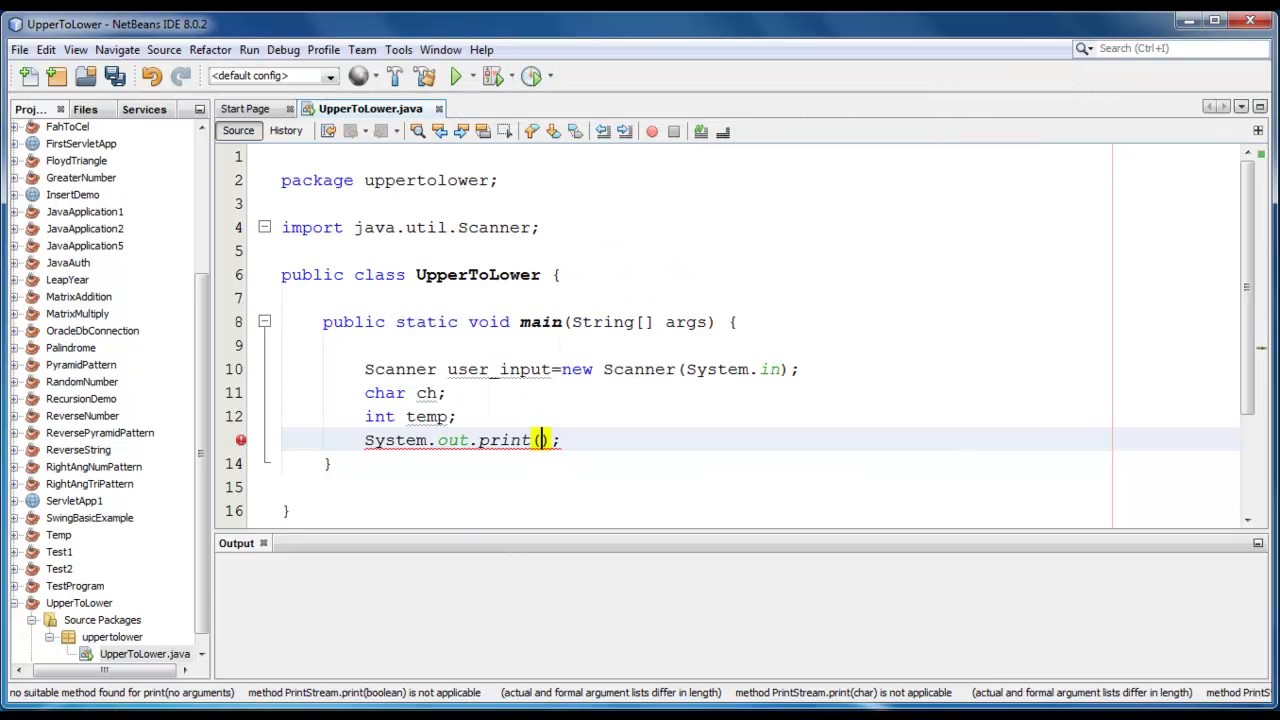Click the Redo toolbar icon
The width and height of the screenshot is (1280, 720).
(180, 76)
